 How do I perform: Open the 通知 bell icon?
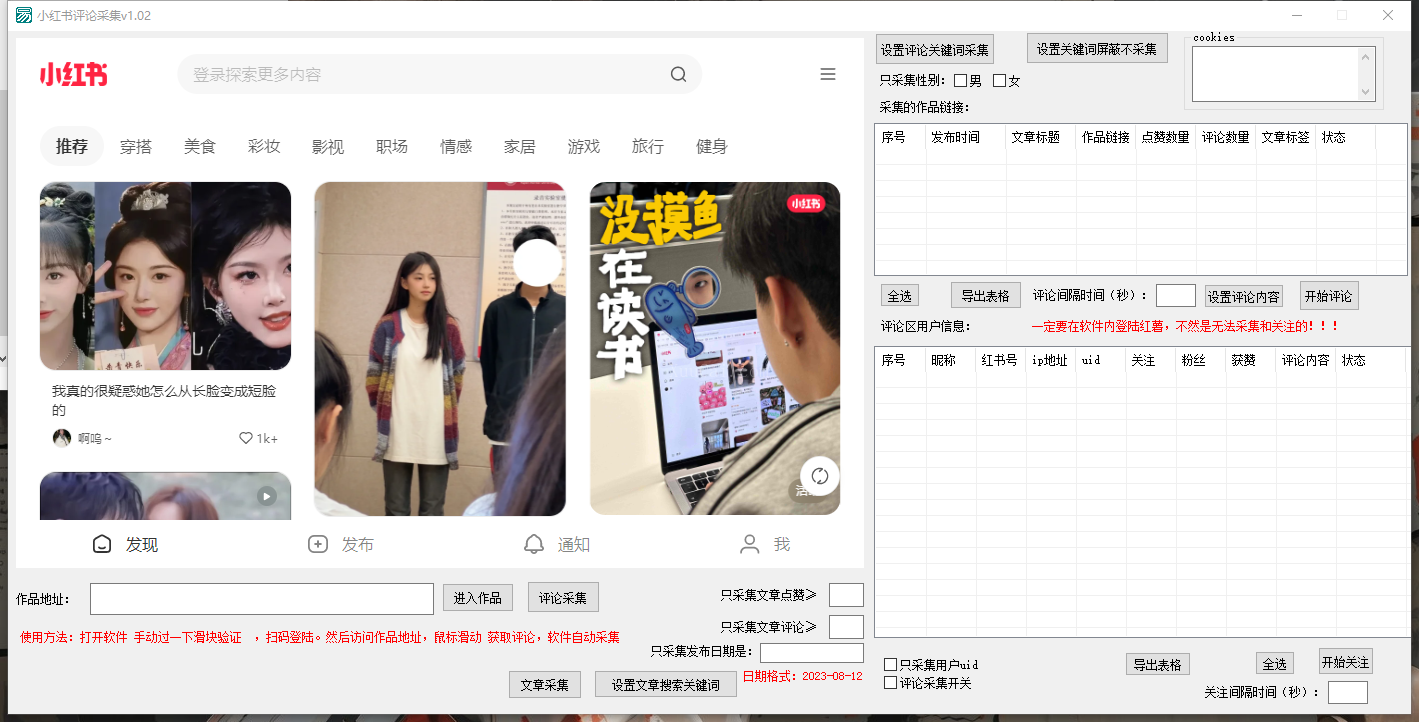535,544
